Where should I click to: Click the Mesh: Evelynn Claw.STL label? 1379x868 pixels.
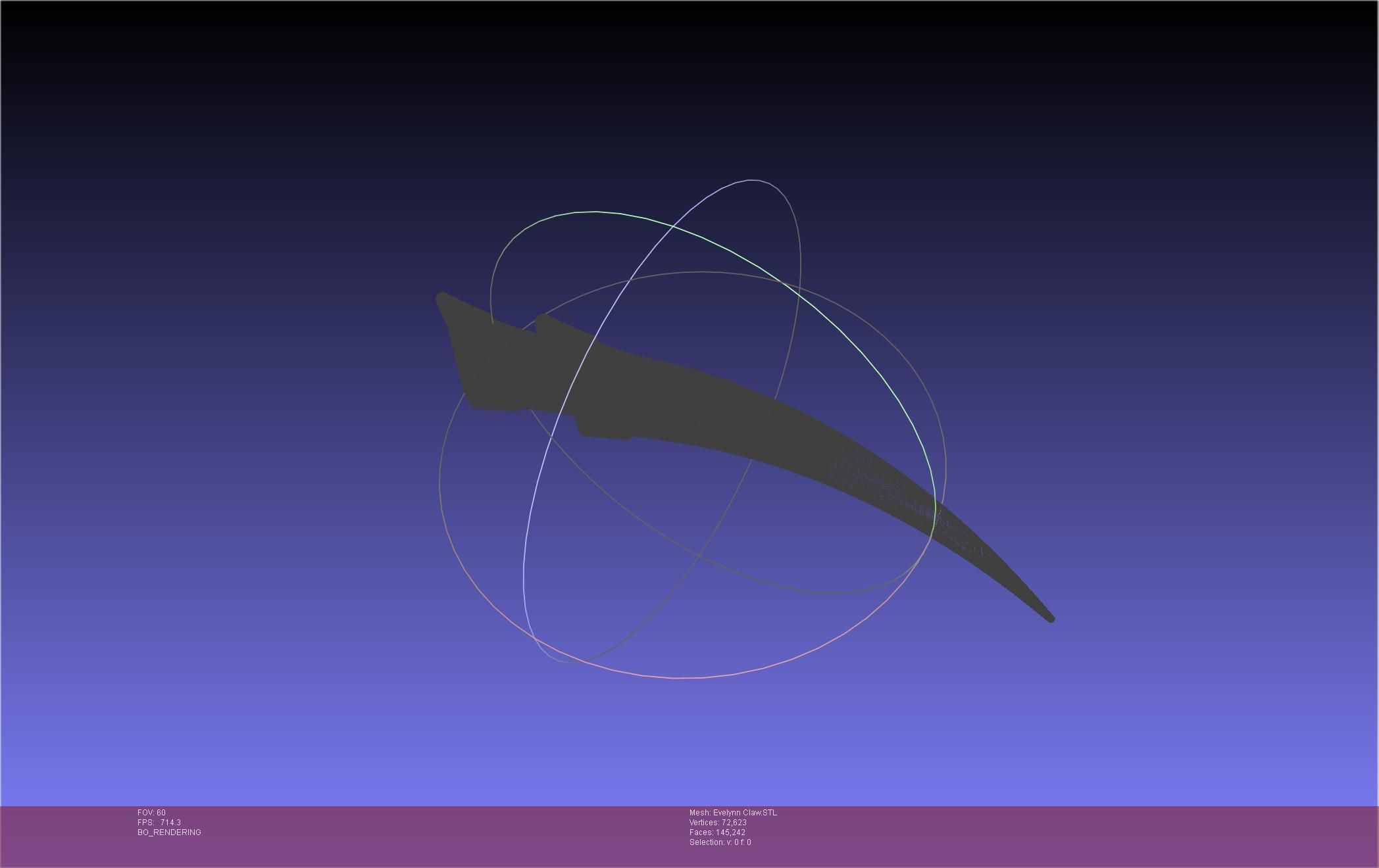pyautogui.click(x=732, y=813)
